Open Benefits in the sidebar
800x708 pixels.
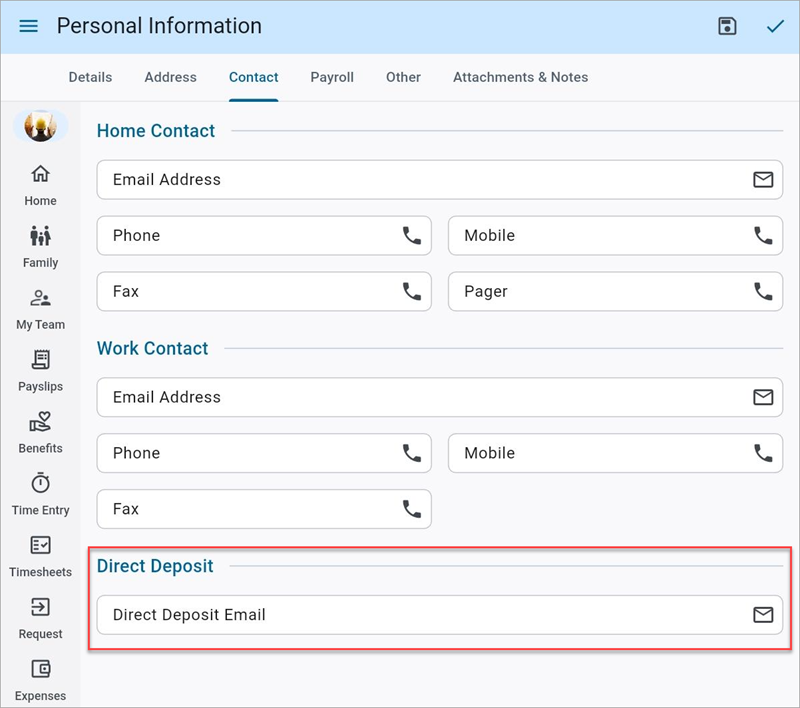tap(40, 433)
